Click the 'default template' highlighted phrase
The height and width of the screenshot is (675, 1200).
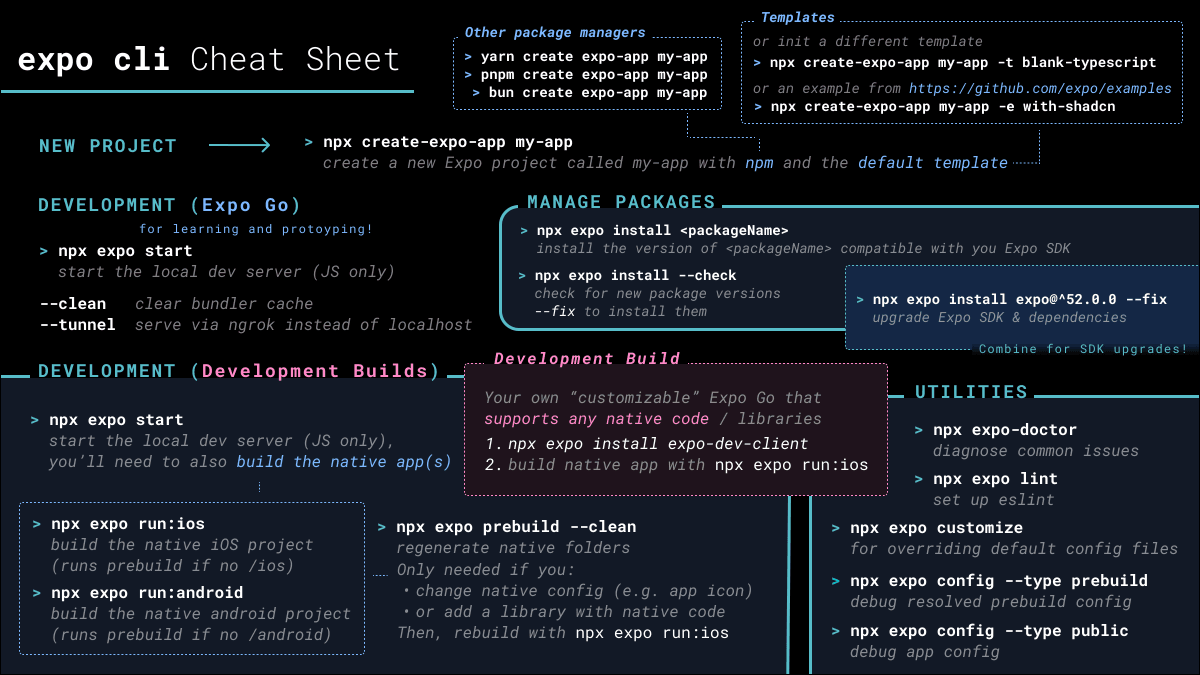pos(933,162)
